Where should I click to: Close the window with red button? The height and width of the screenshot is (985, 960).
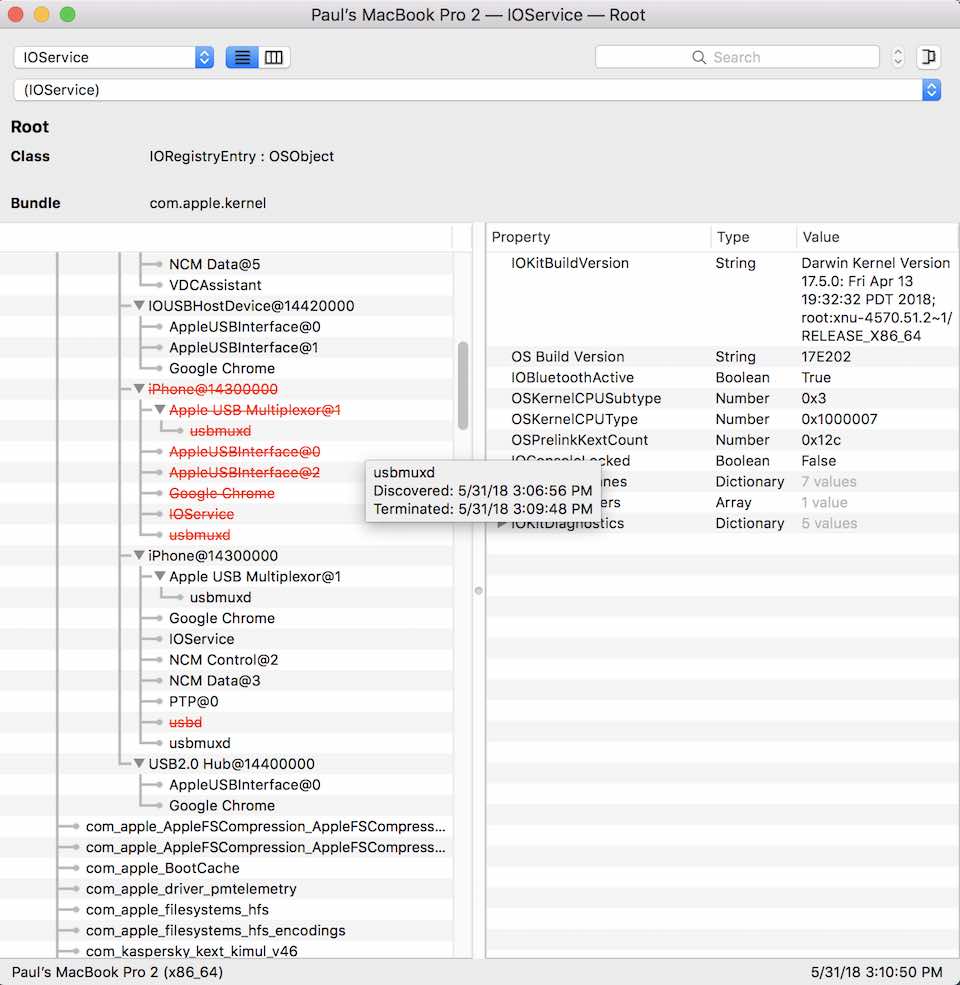coord(16,14)
